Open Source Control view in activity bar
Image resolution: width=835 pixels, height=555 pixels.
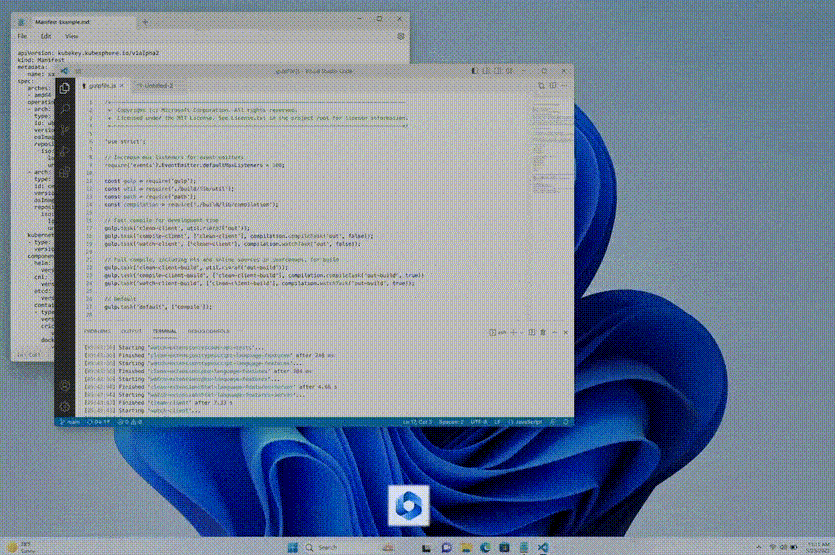[64, 130]
